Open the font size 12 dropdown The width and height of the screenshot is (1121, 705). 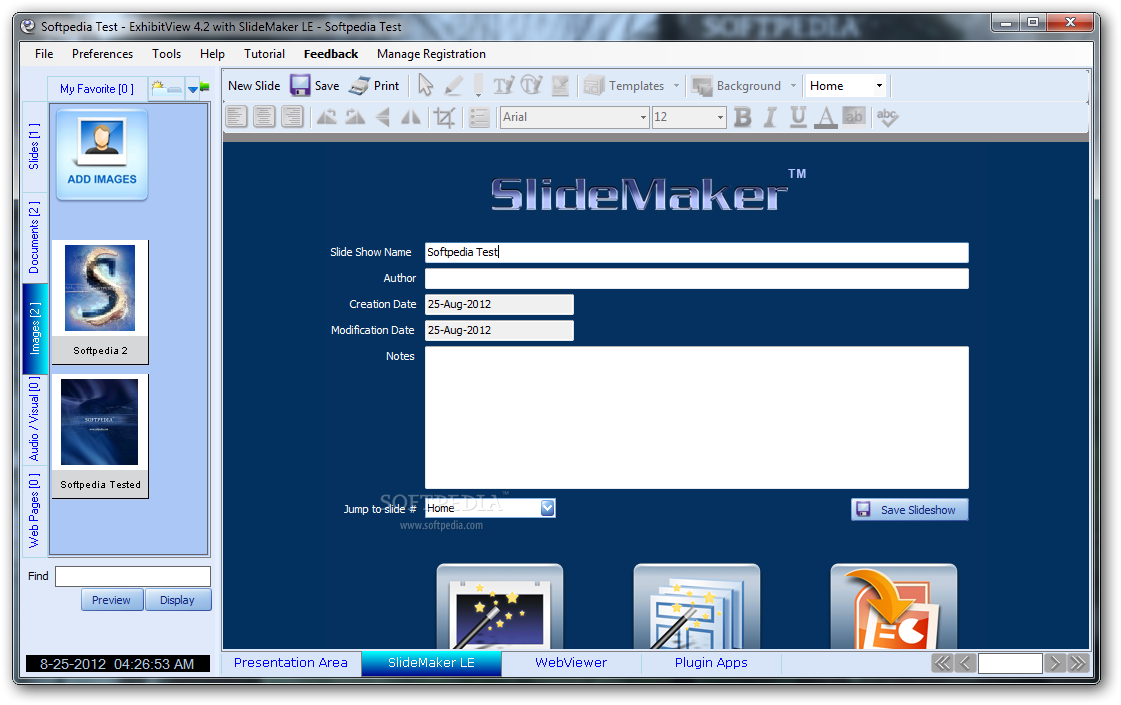pyautogui.click(x=720, y=117)
